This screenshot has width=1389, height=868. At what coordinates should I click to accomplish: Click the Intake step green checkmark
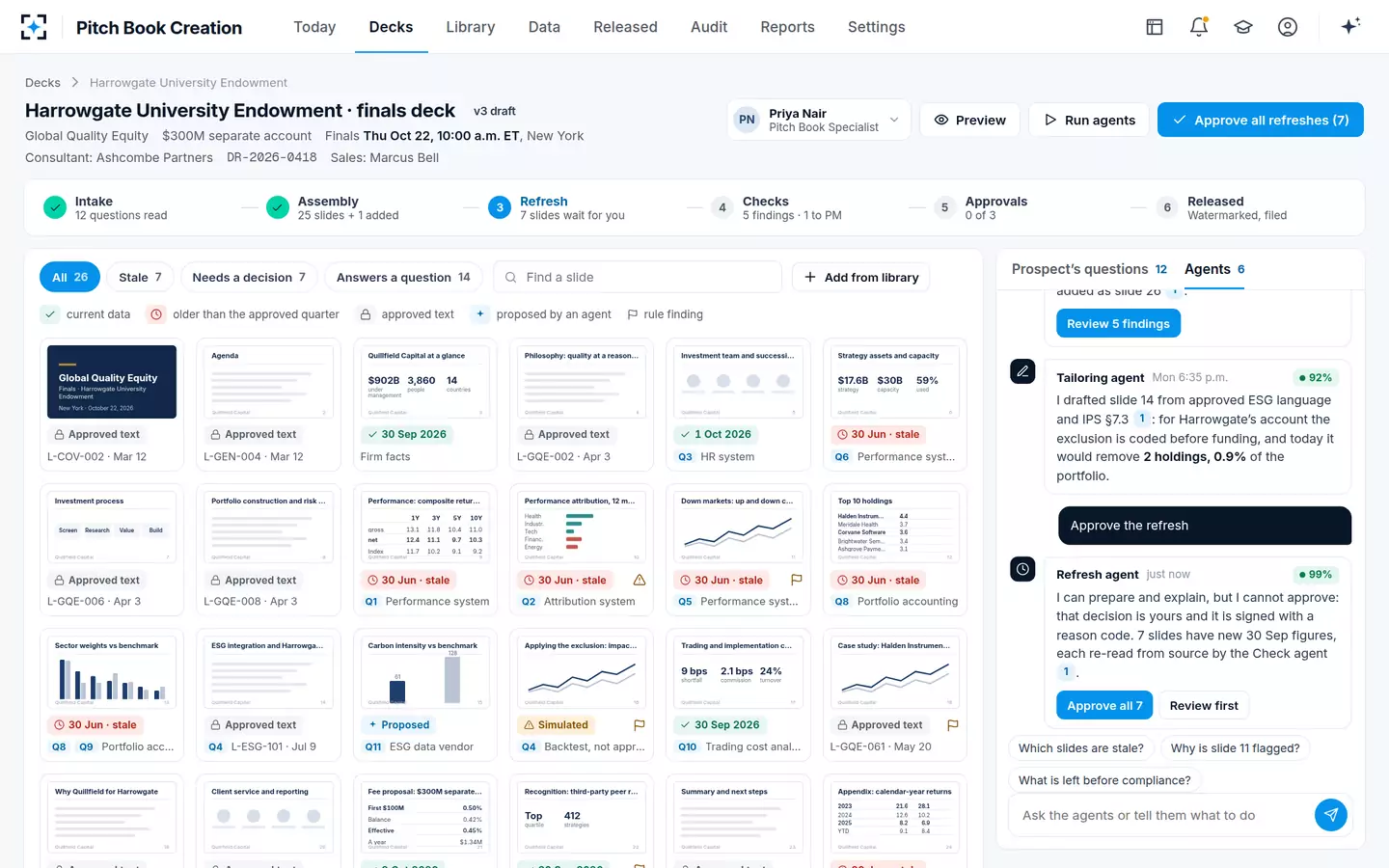[55, 207]
